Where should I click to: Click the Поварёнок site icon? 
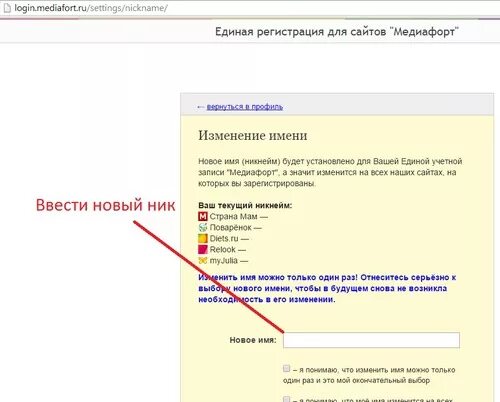(x=203, y=227)
